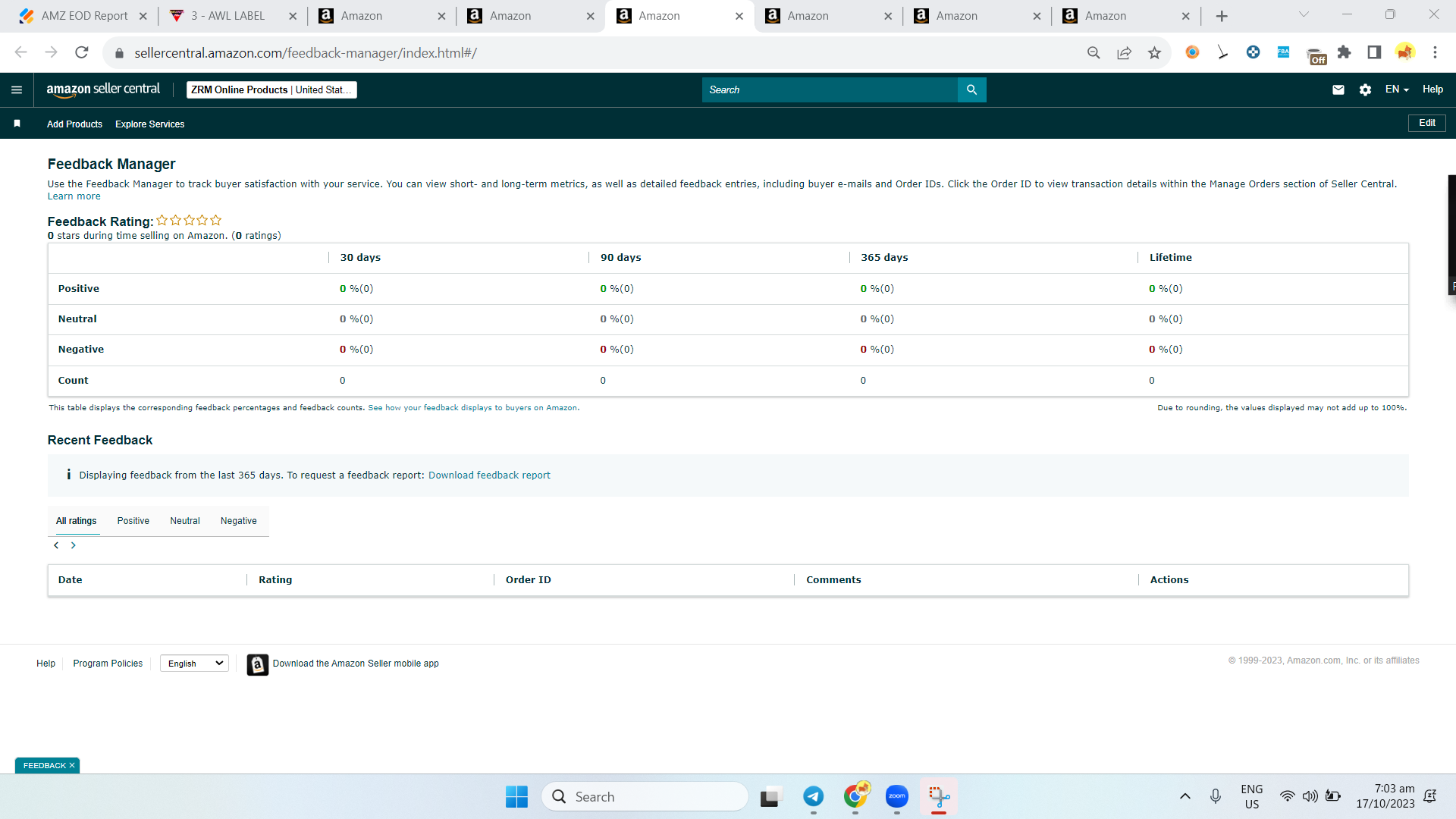Open the Seller Central hamburger menu

click(x=17, y=89)
